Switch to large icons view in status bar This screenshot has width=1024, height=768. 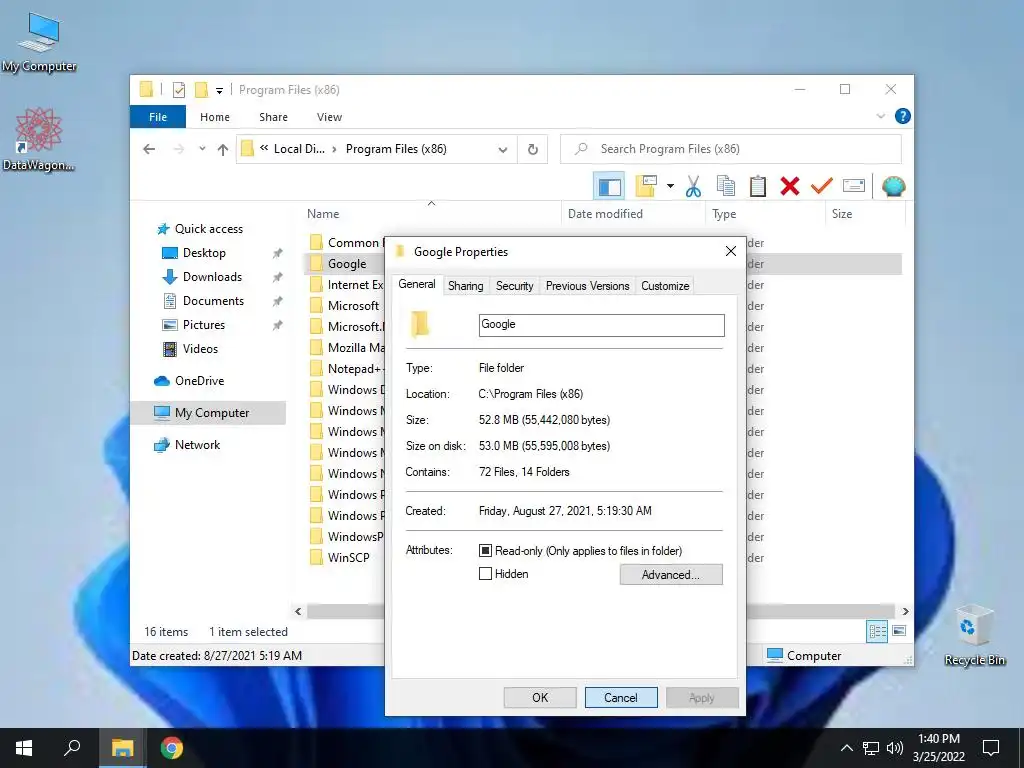pyautogui.click(x=899, y=631)
